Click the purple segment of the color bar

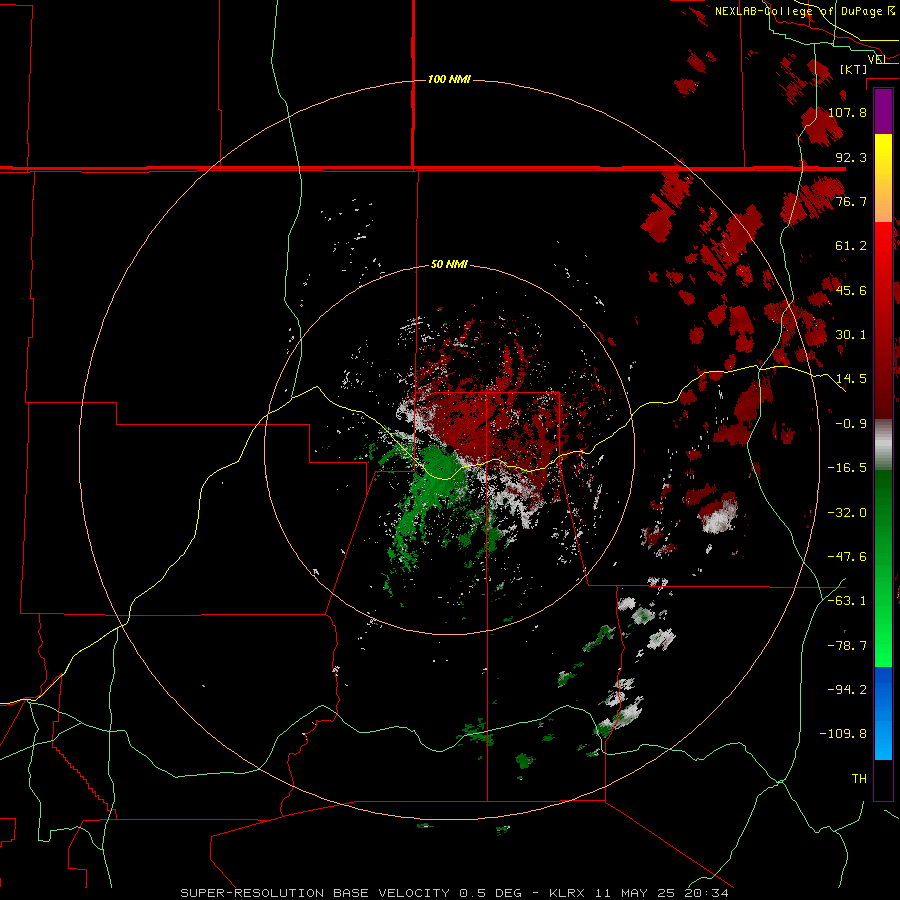[883, 112]
